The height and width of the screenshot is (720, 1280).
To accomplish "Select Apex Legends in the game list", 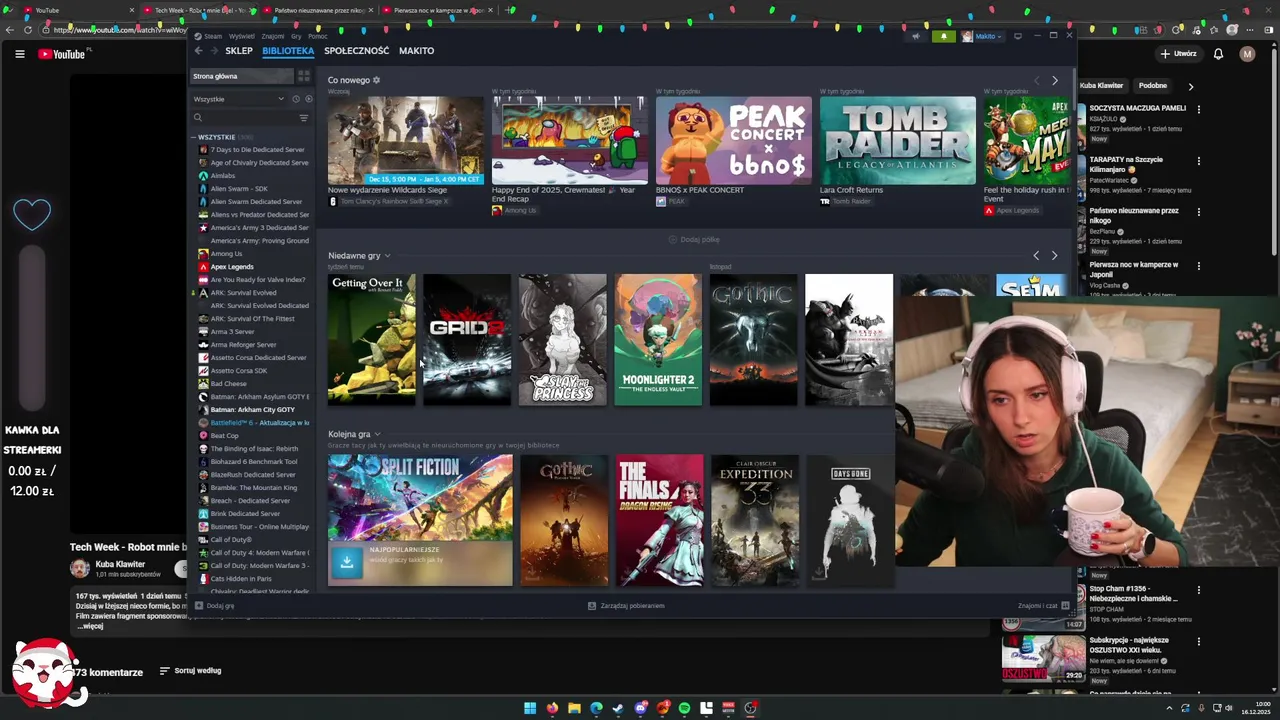I will click(232, 267).
